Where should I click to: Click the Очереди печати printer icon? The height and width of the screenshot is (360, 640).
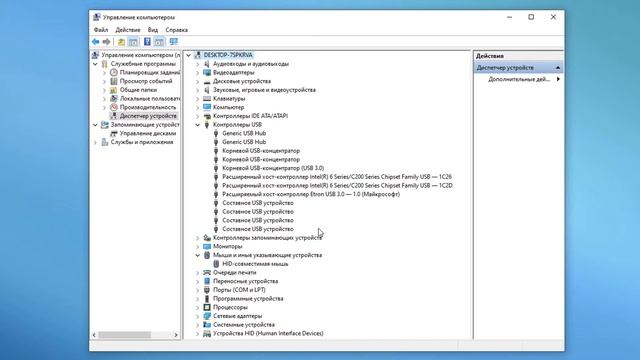(207, 273)
